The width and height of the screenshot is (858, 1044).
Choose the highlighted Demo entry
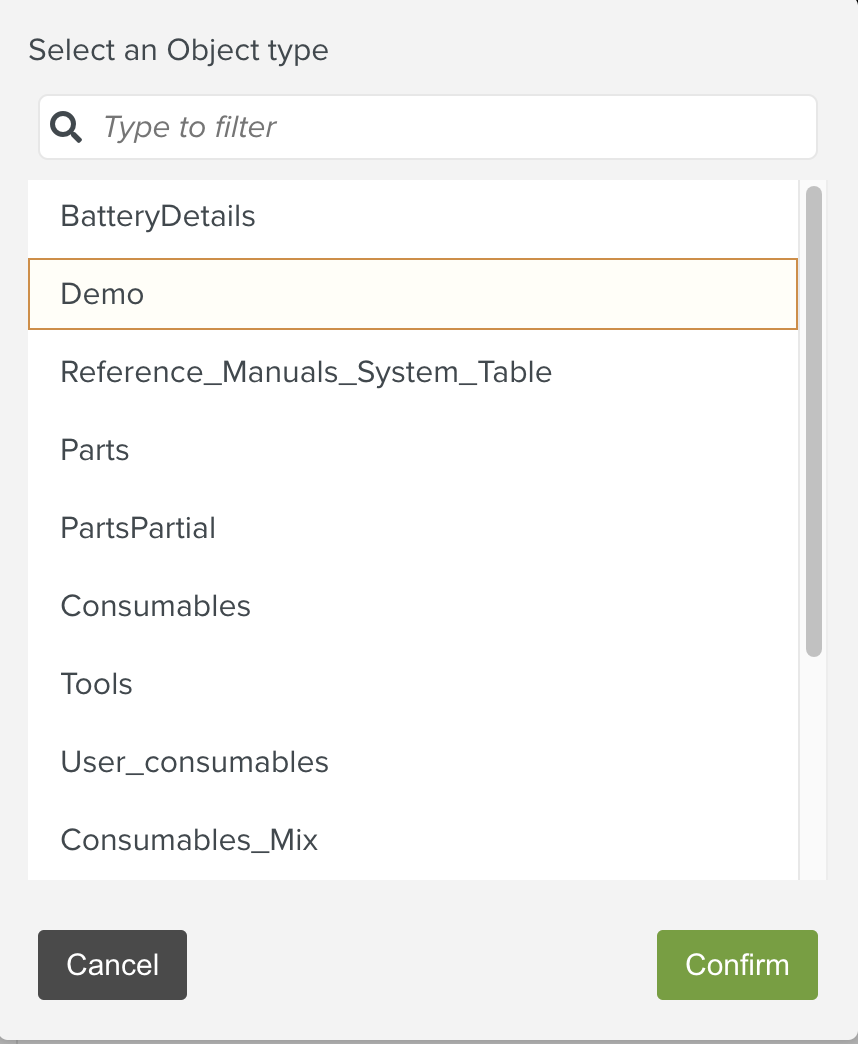tap(102, 294)
